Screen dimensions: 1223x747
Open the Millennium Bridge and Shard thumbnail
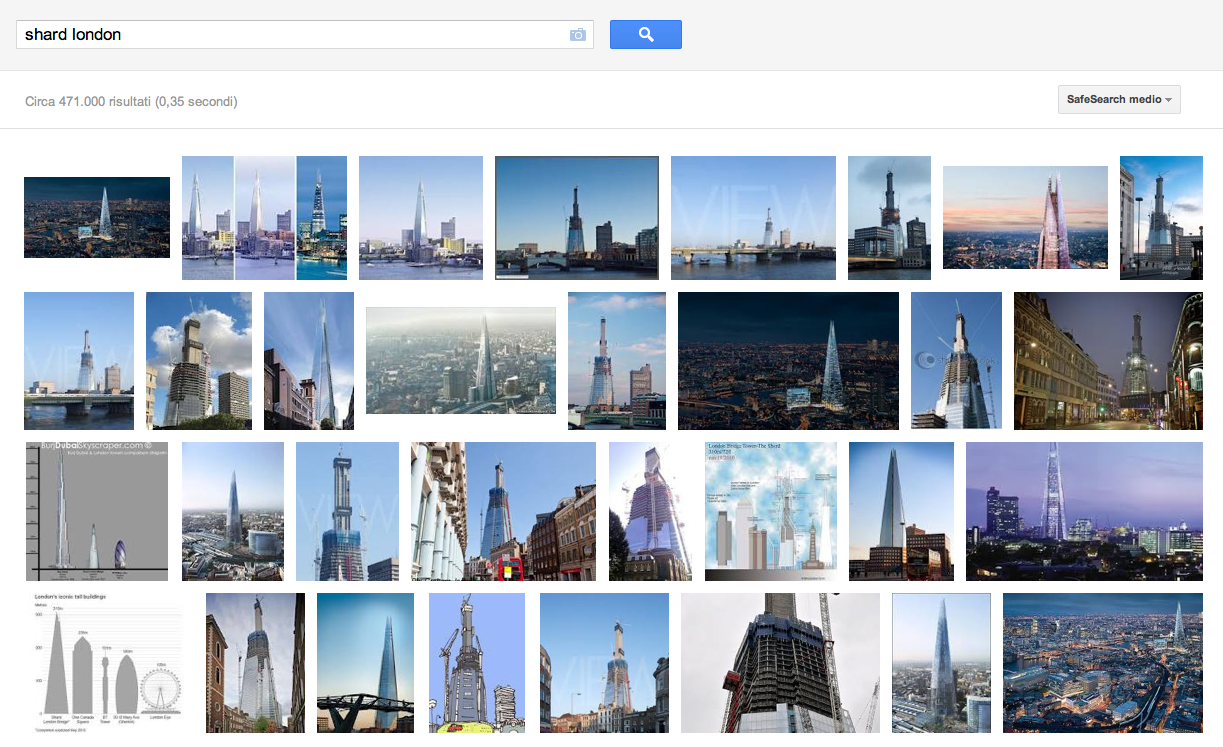(x=365, y=663)
